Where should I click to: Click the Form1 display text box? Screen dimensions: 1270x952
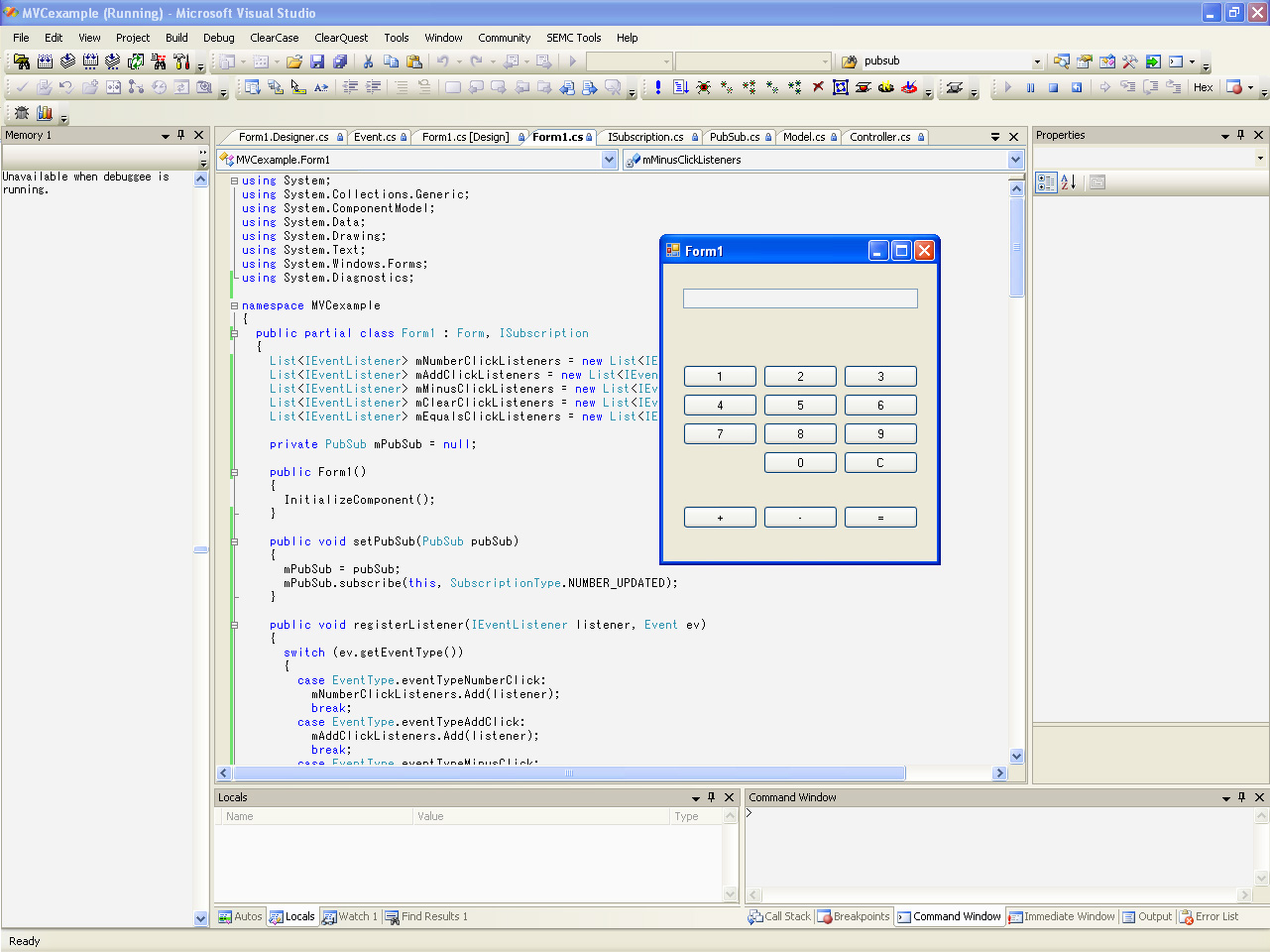tap(800, 298)
